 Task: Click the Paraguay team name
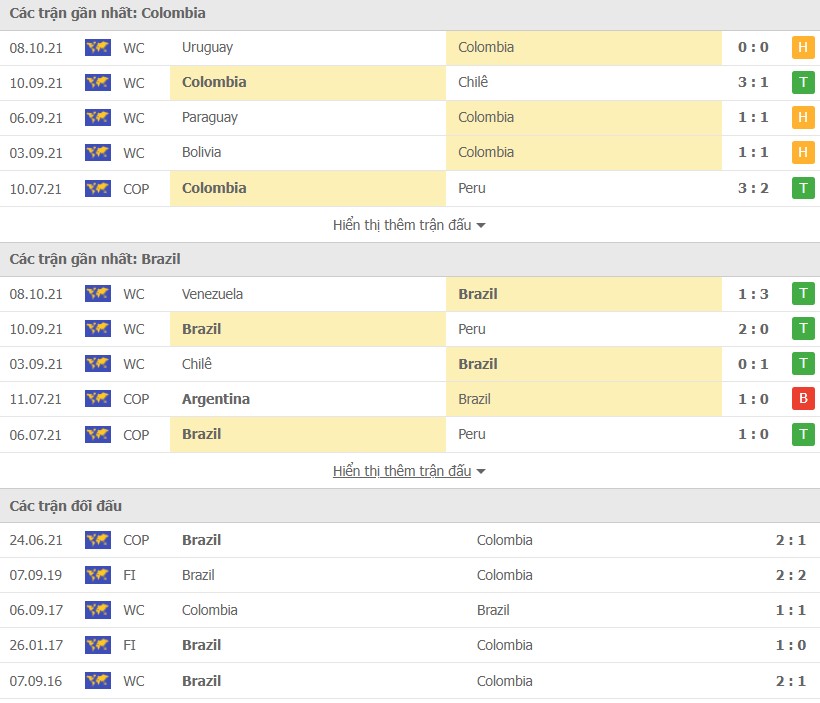[210, 117]
